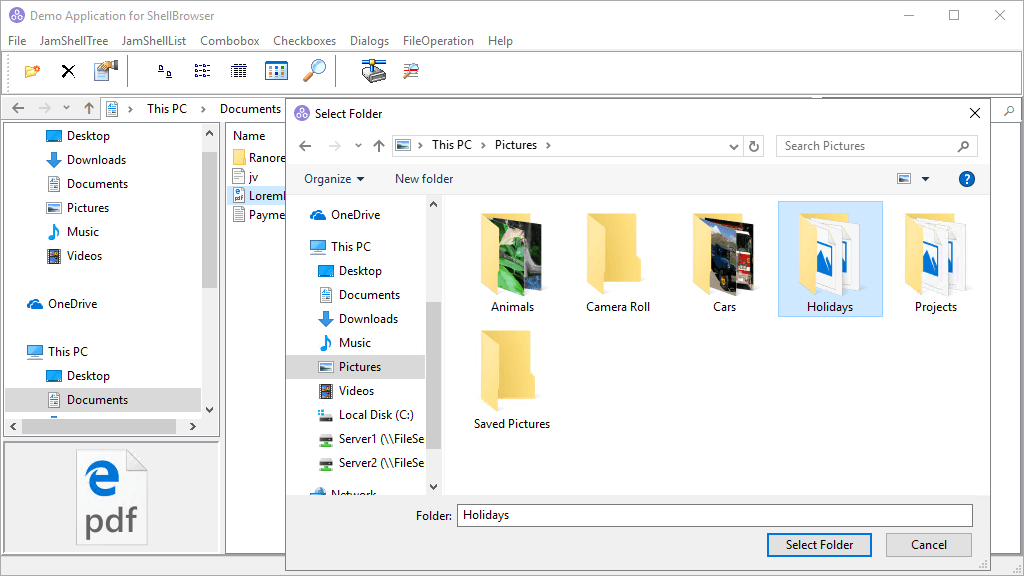The width and height of the screenshot is (1024, 576).
Task: Open the view options dropdown in the dialog toolbar
Action: tap(923, 178)
